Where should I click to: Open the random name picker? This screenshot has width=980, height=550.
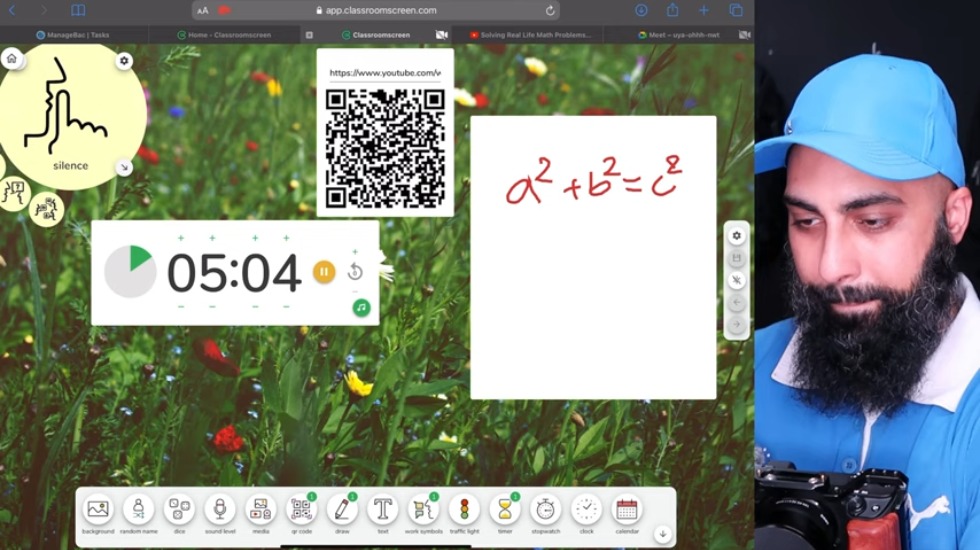click(139, 510)
